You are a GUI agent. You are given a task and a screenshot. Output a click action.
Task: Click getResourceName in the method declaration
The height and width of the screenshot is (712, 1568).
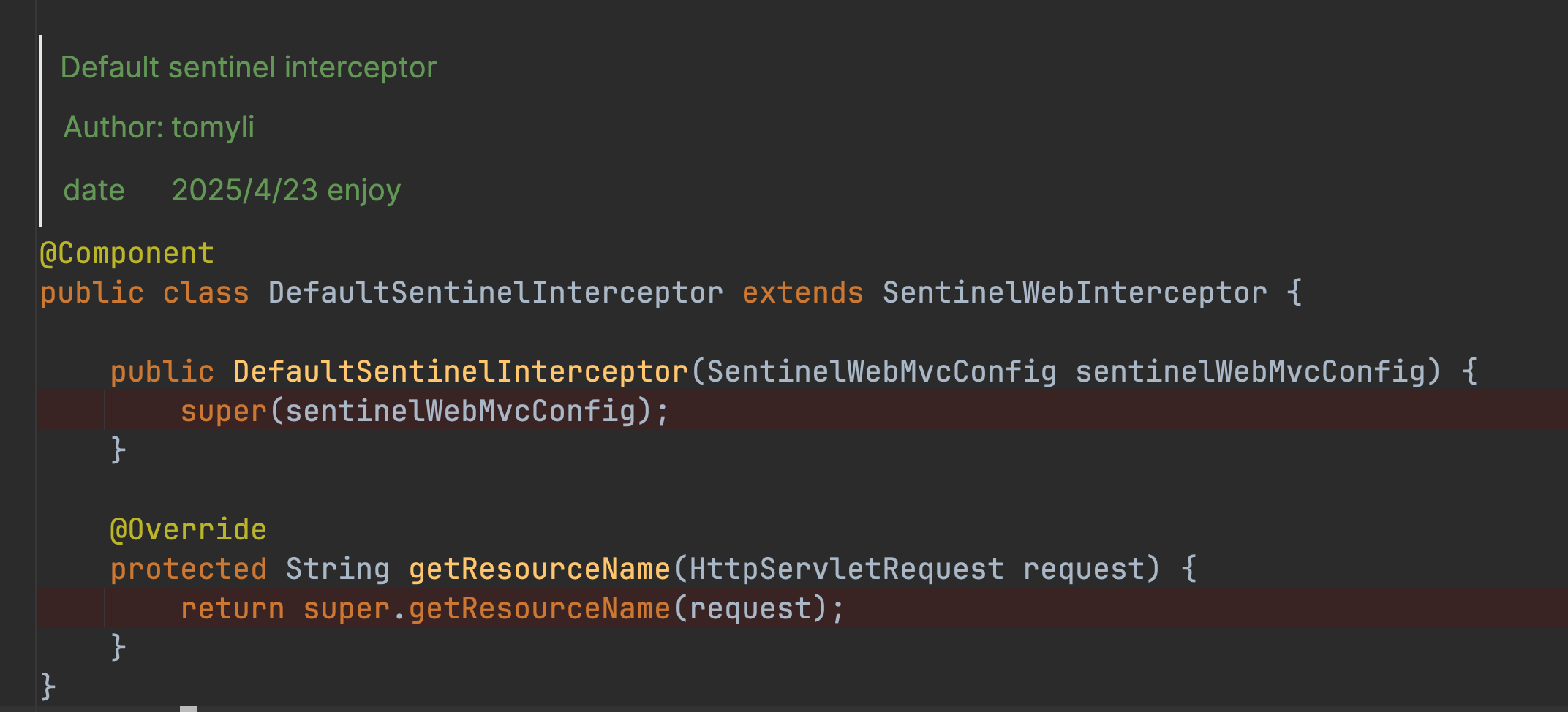pos(539,569)
